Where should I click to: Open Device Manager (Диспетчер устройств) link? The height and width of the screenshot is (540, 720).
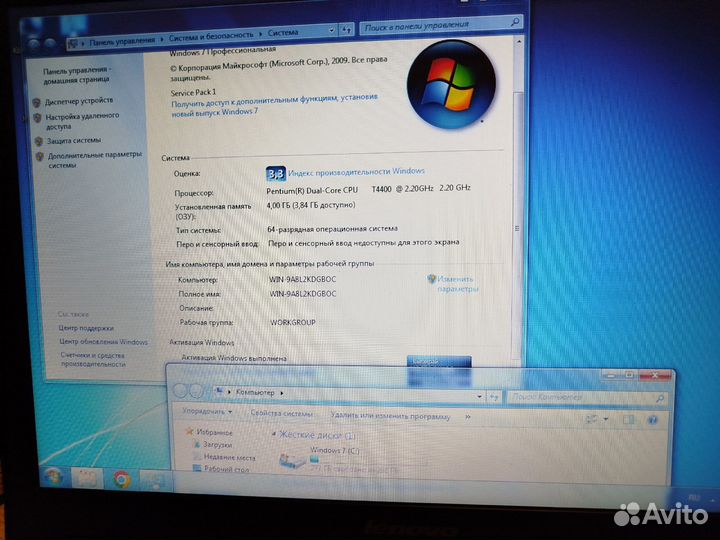click(79, 100)
